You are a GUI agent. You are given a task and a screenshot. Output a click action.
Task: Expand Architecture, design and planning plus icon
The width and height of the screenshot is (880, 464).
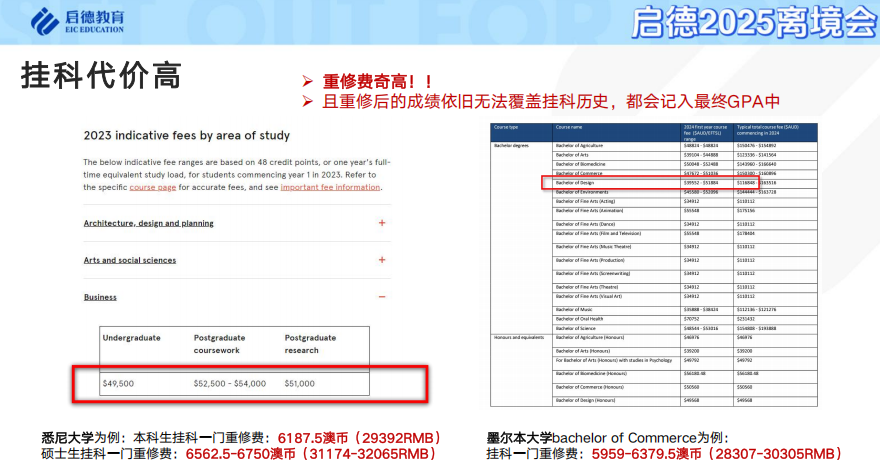click(x=382, y=223)
